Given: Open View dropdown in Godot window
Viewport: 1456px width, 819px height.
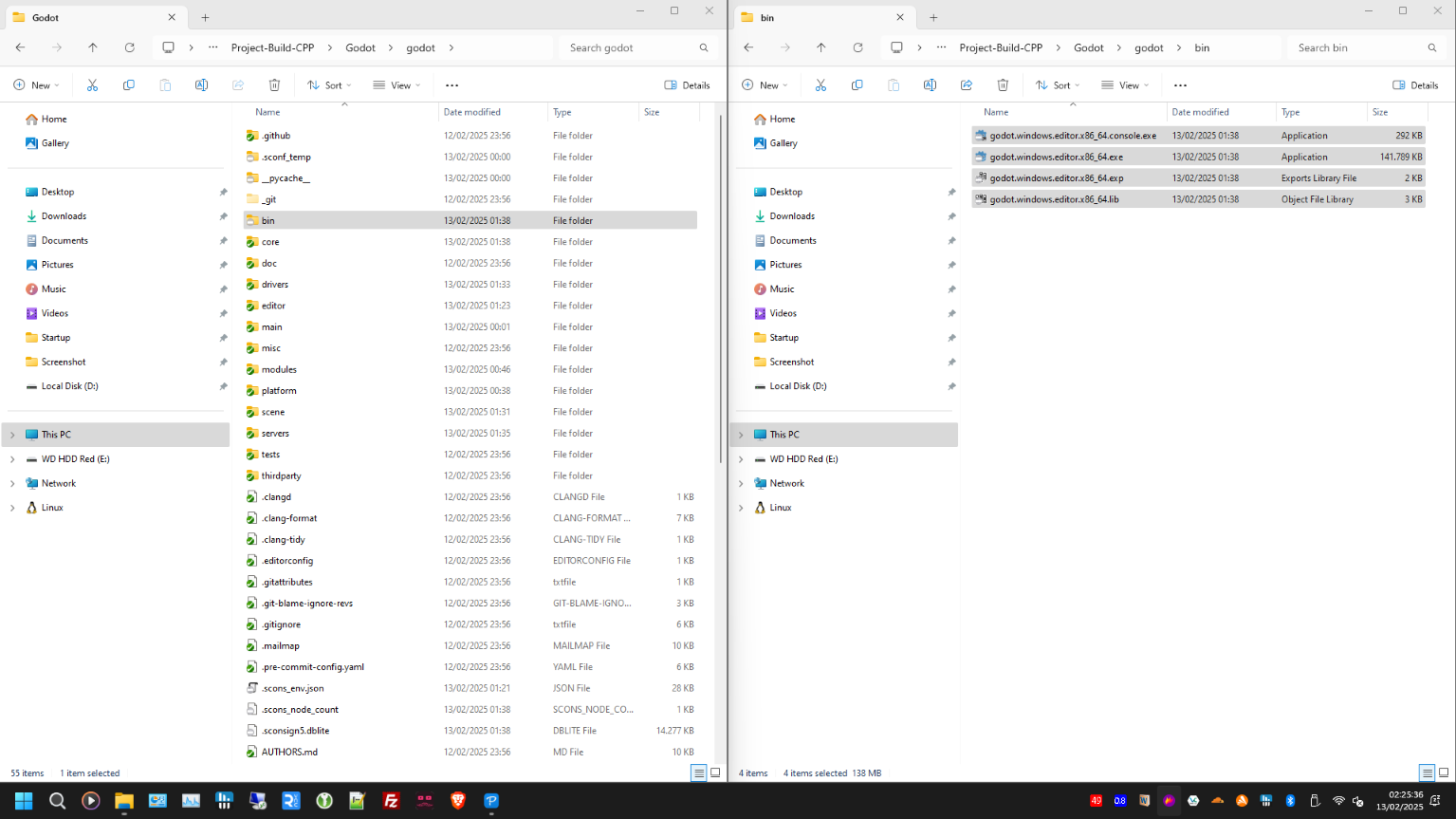Looking at the screenshot, I should tap(396, 85).
